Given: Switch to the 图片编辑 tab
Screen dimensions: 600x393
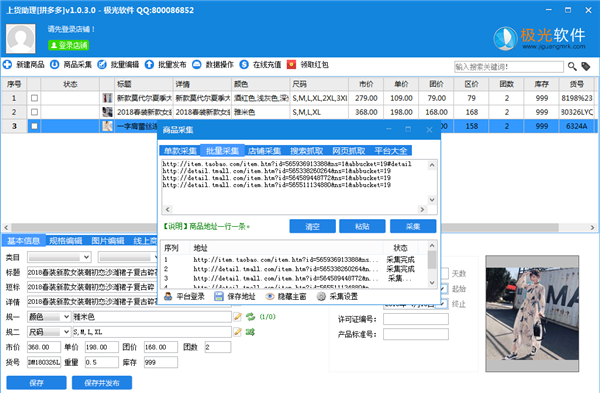Looking at the screenshot, I should 108,241.
